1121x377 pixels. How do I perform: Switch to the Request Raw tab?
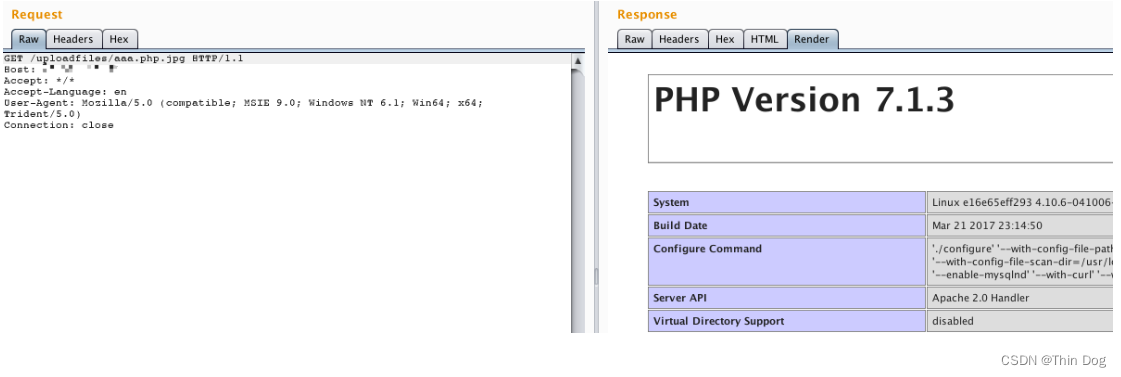click(29, 39)
